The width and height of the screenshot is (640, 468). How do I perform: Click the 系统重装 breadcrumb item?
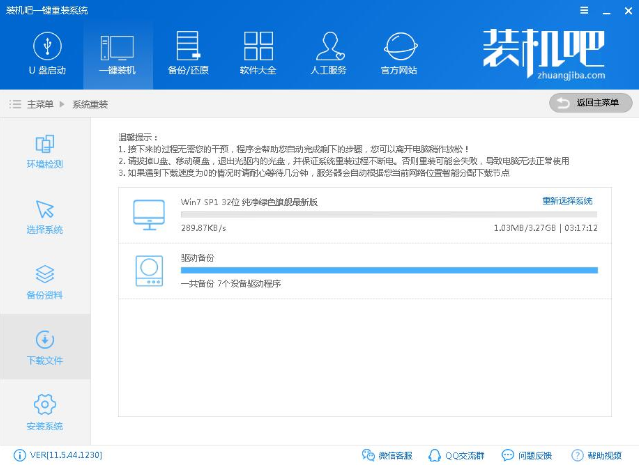coord(92,104)
